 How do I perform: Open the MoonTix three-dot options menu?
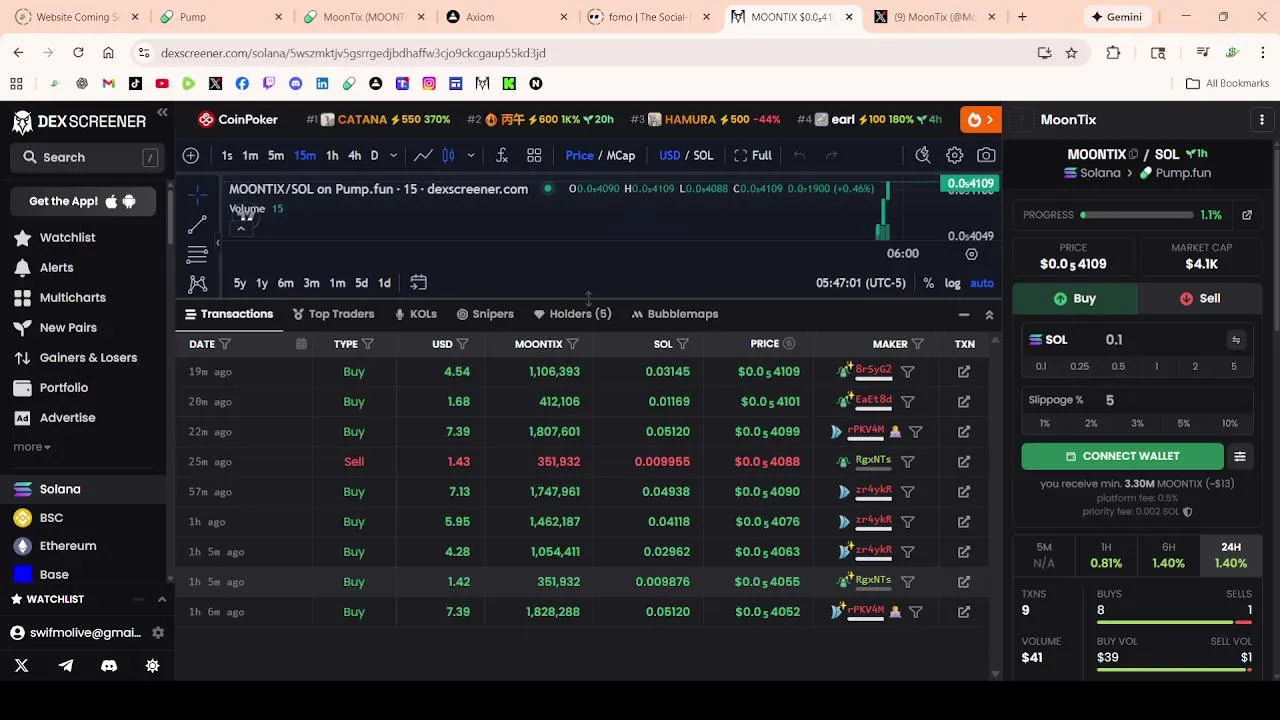(1262, 120)
